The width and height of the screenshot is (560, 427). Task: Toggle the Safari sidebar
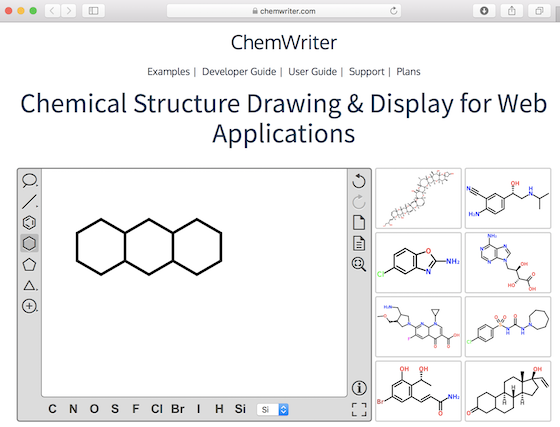click(x=94, y=11)
